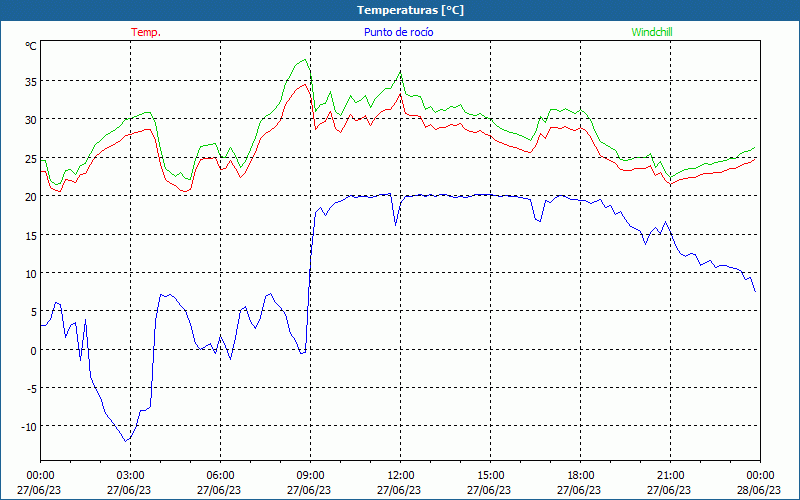Select the y-axis label 0
The width and height of the screenshot is (800, 500).
34,351
